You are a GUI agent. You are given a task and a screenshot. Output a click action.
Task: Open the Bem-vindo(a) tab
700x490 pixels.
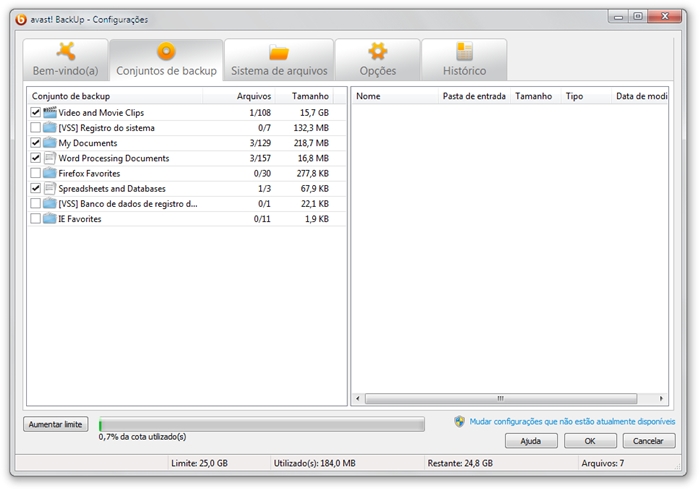tap(66, 60)
